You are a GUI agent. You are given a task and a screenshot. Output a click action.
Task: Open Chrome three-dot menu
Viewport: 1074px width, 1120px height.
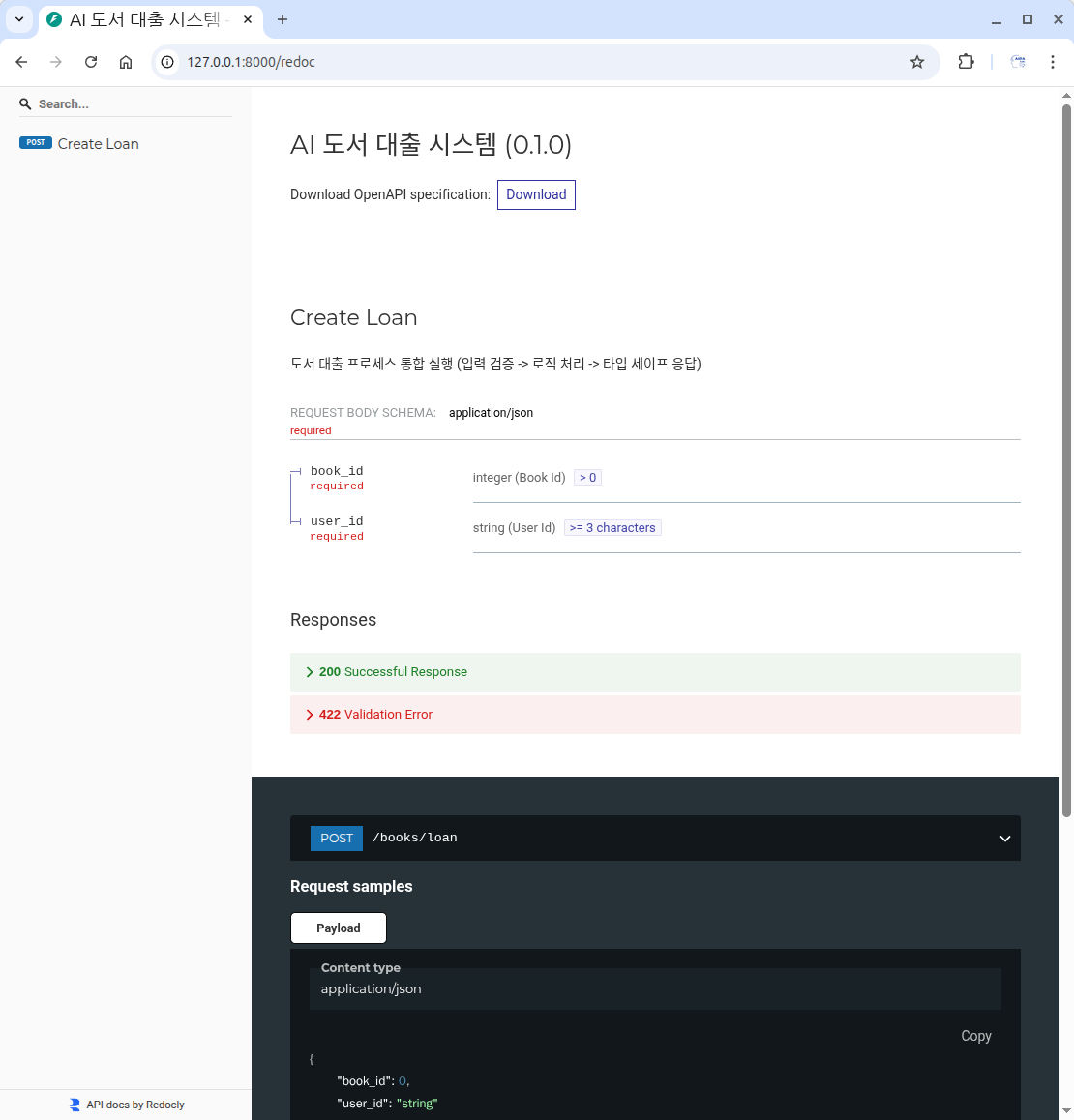(x=1053, y=62)
